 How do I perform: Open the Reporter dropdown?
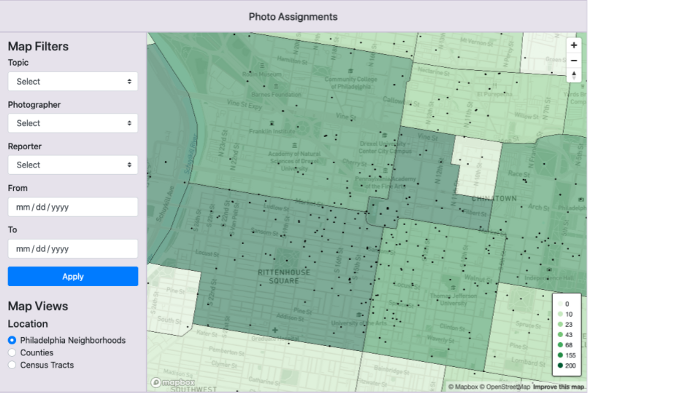pos(73,165)
